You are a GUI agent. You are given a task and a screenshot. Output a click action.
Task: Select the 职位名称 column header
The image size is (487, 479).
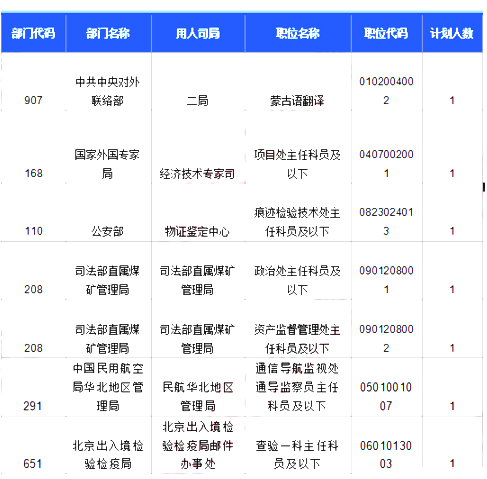tap(298, 33)
